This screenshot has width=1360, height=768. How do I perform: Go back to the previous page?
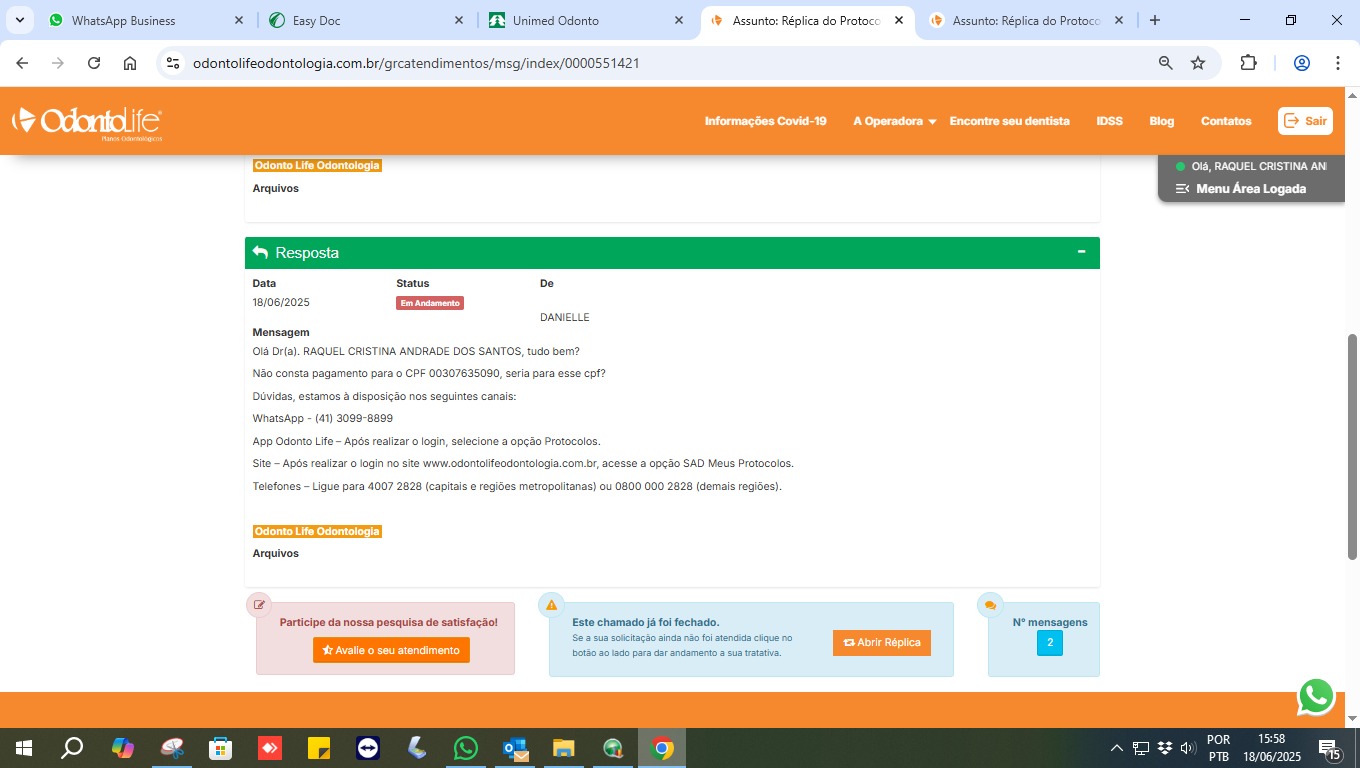click(x=22, y=63)
